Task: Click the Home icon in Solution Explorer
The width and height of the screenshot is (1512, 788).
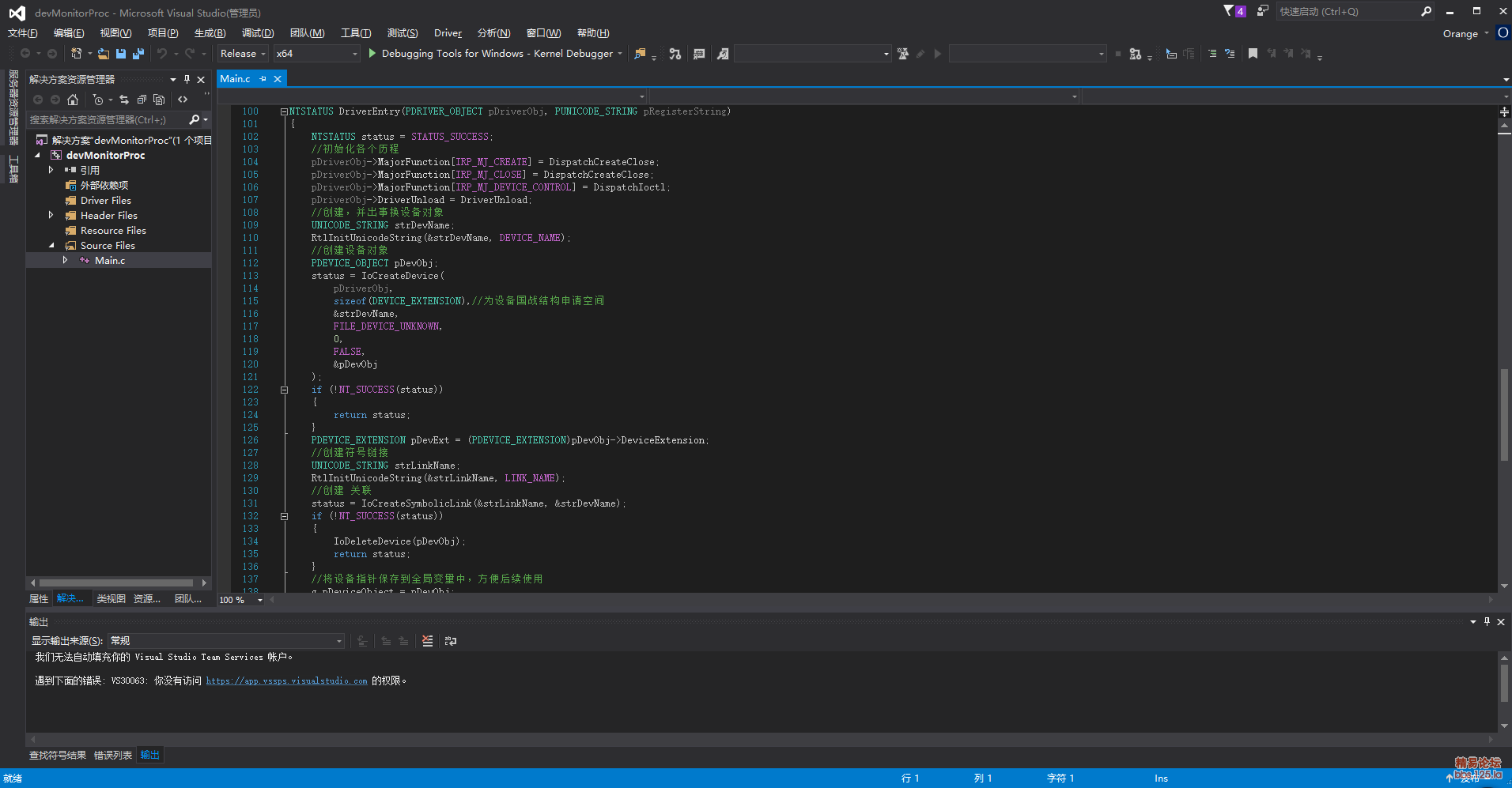Action: pos(73,100)
